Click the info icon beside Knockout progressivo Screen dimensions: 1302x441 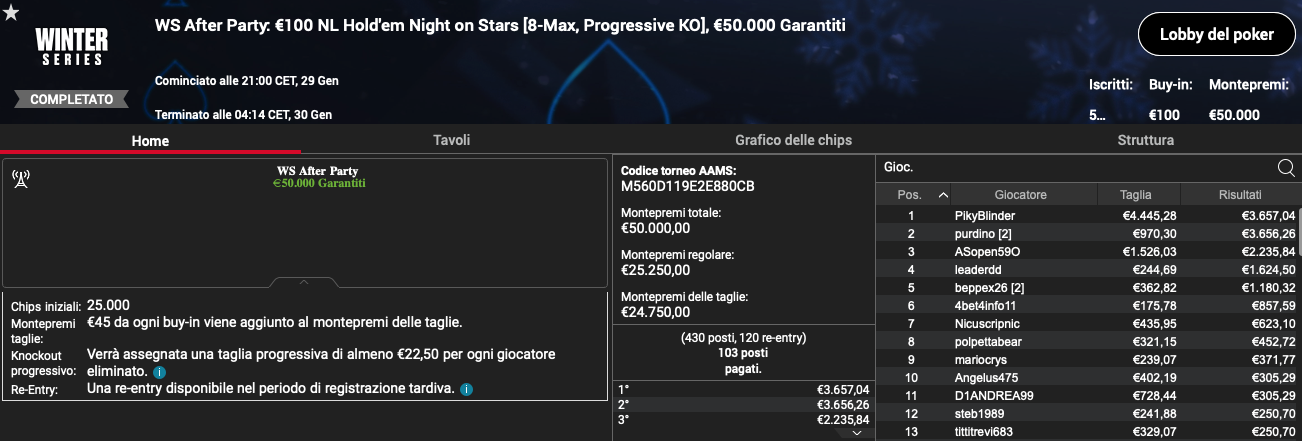point(160,372)
